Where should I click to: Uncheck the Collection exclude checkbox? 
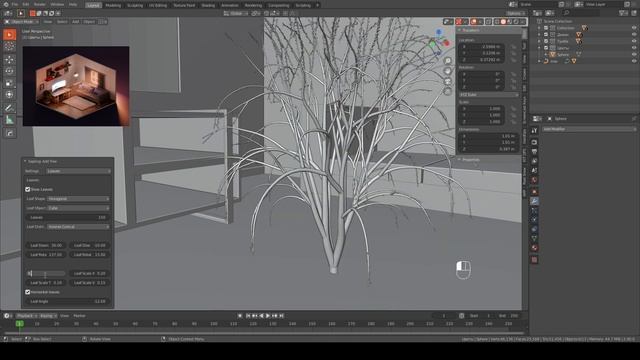(x=546, y=28)
